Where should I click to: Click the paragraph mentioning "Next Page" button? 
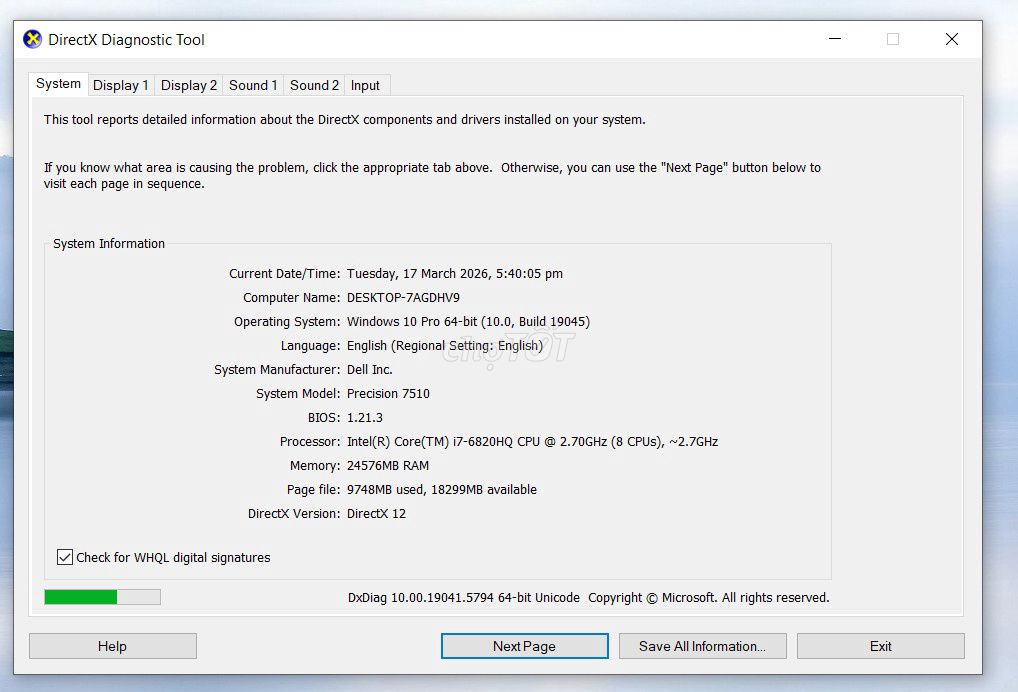(x=432, y=176)
